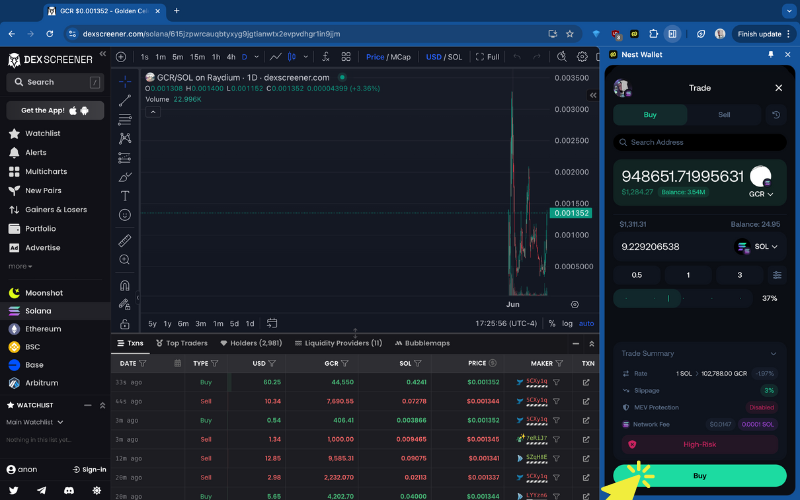Select the text annotation tool
Image resolution: width=800 pixels, height=500 pixels.
[125, 196]
